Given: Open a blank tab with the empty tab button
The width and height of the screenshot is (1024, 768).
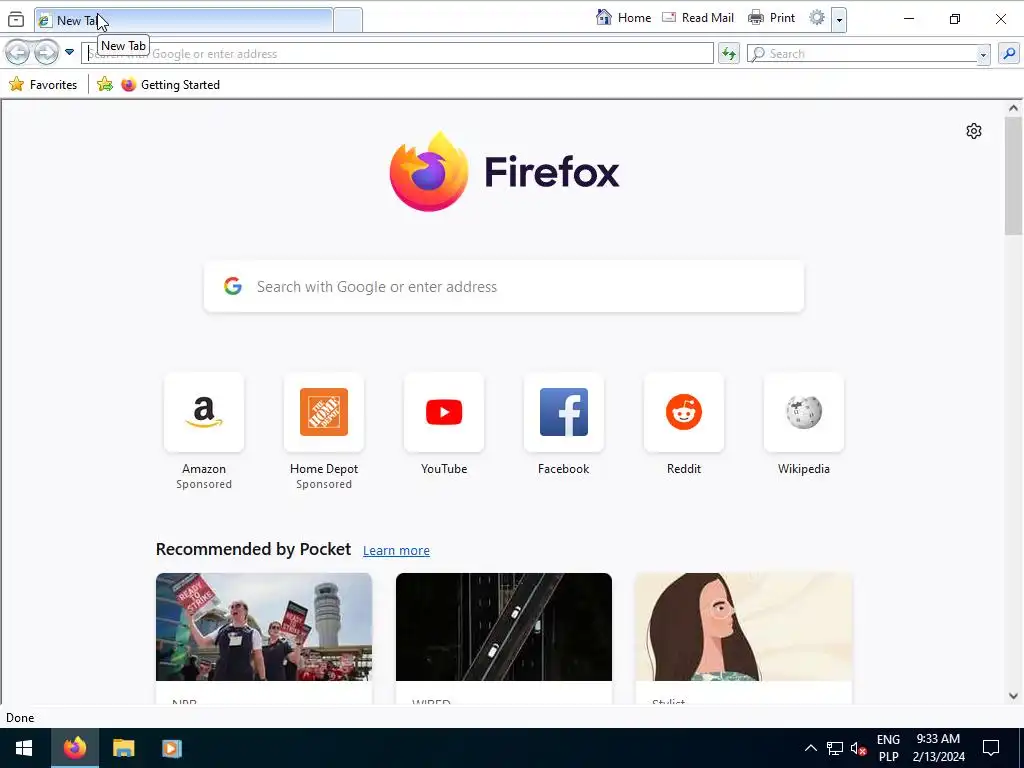Looking at the screenshot, I should (x=348, y=20).
